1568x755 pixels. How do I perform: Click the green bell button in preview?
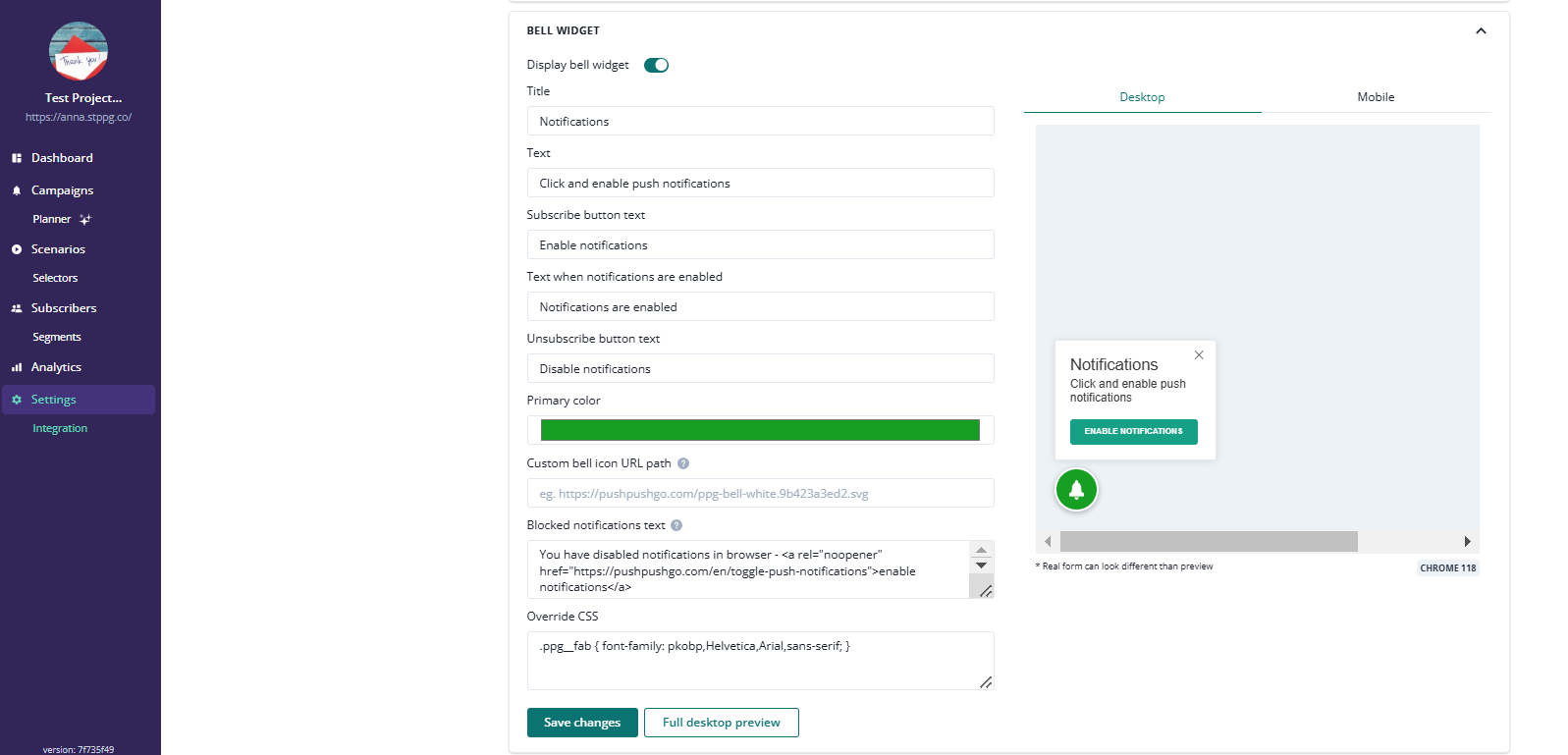tap(1076, 490)
